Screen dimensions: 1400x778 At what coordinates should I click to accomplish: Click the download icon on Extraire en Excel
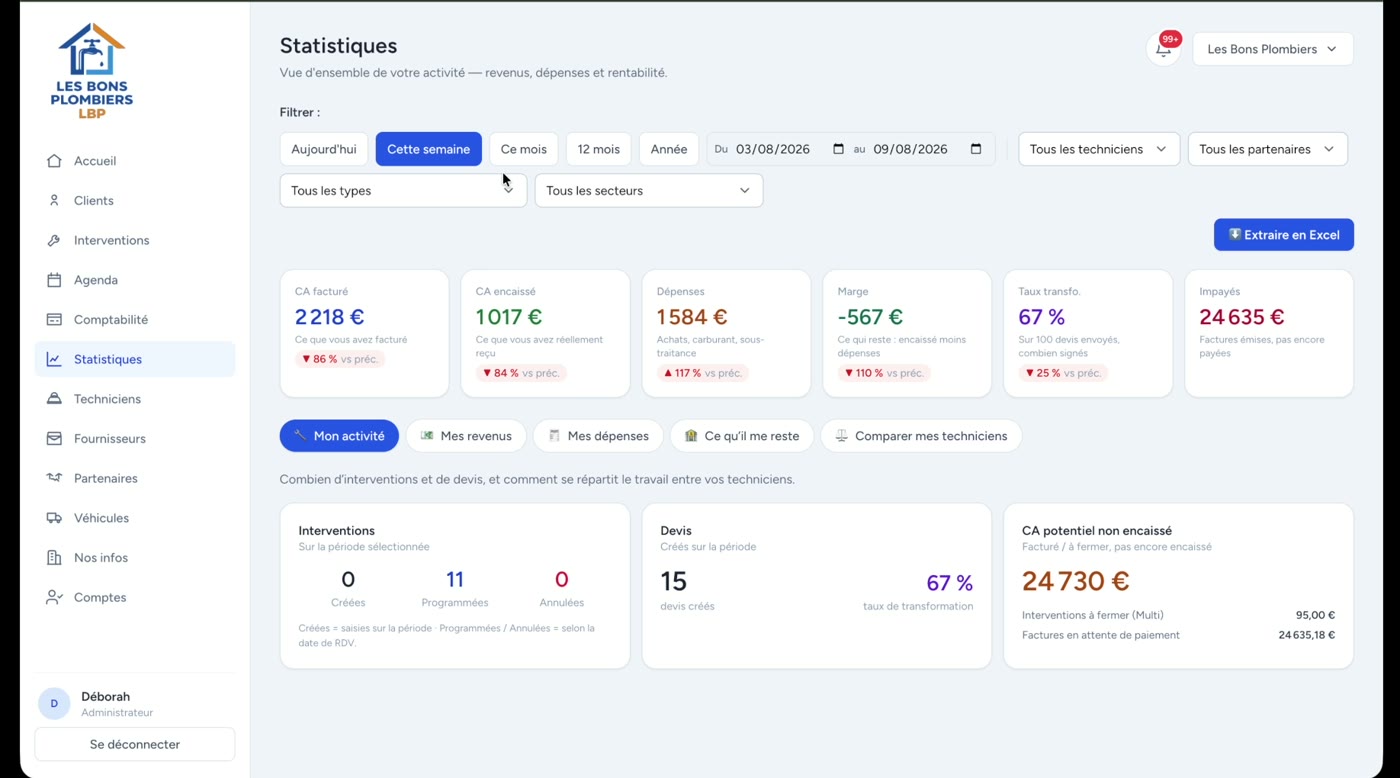[1235, 235]
